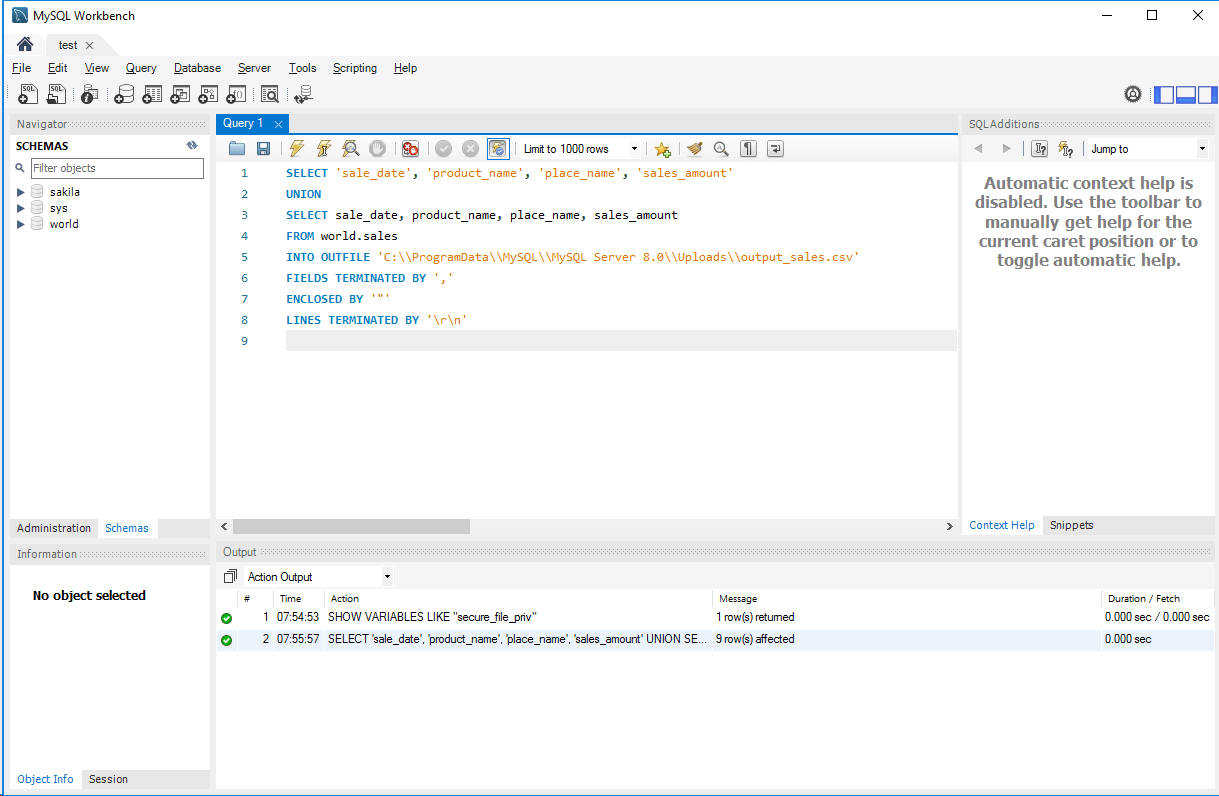Viewport: 1219px width, 796px height.
Task: Open preferences gear icon at top right
Action: [1133, 94]
